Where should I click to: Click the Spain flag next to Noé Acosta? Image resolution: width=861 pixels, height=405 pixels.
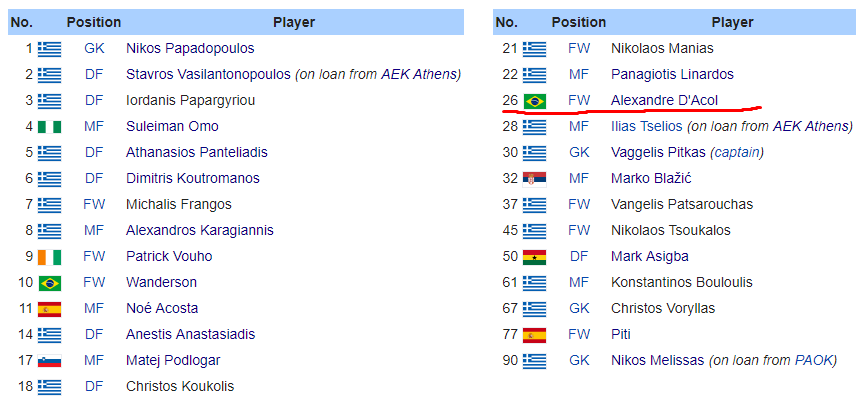tap(49, 309)
